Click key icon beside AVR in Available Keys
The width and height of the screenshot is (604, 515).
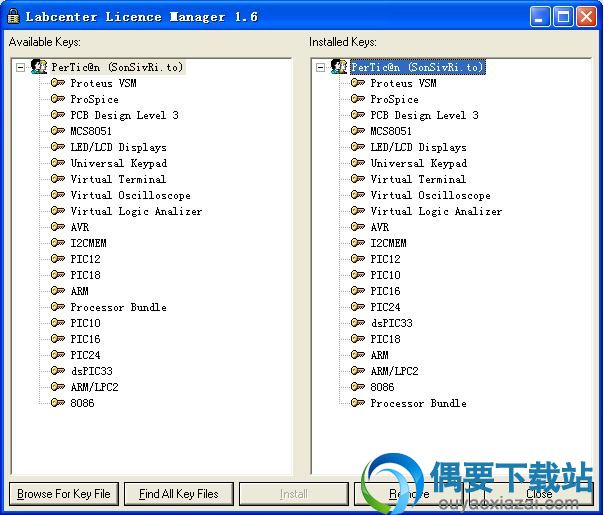point(58,227)
